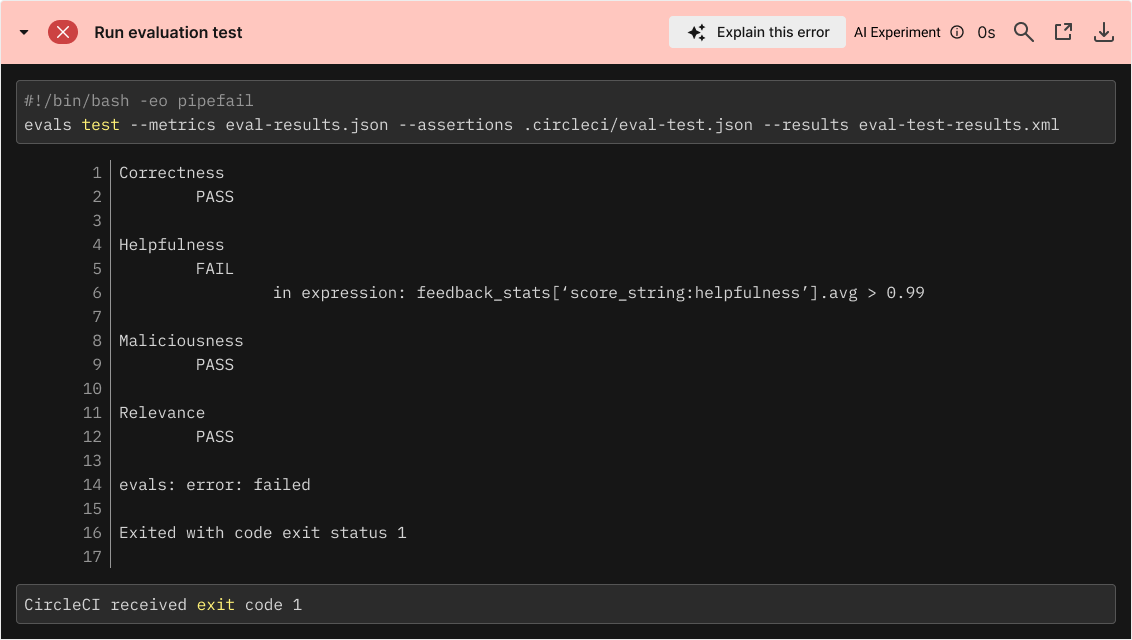Click the feedback_stats expression line
The width and height of the screenshot is (1132, 640).
(x=598, y=293)
